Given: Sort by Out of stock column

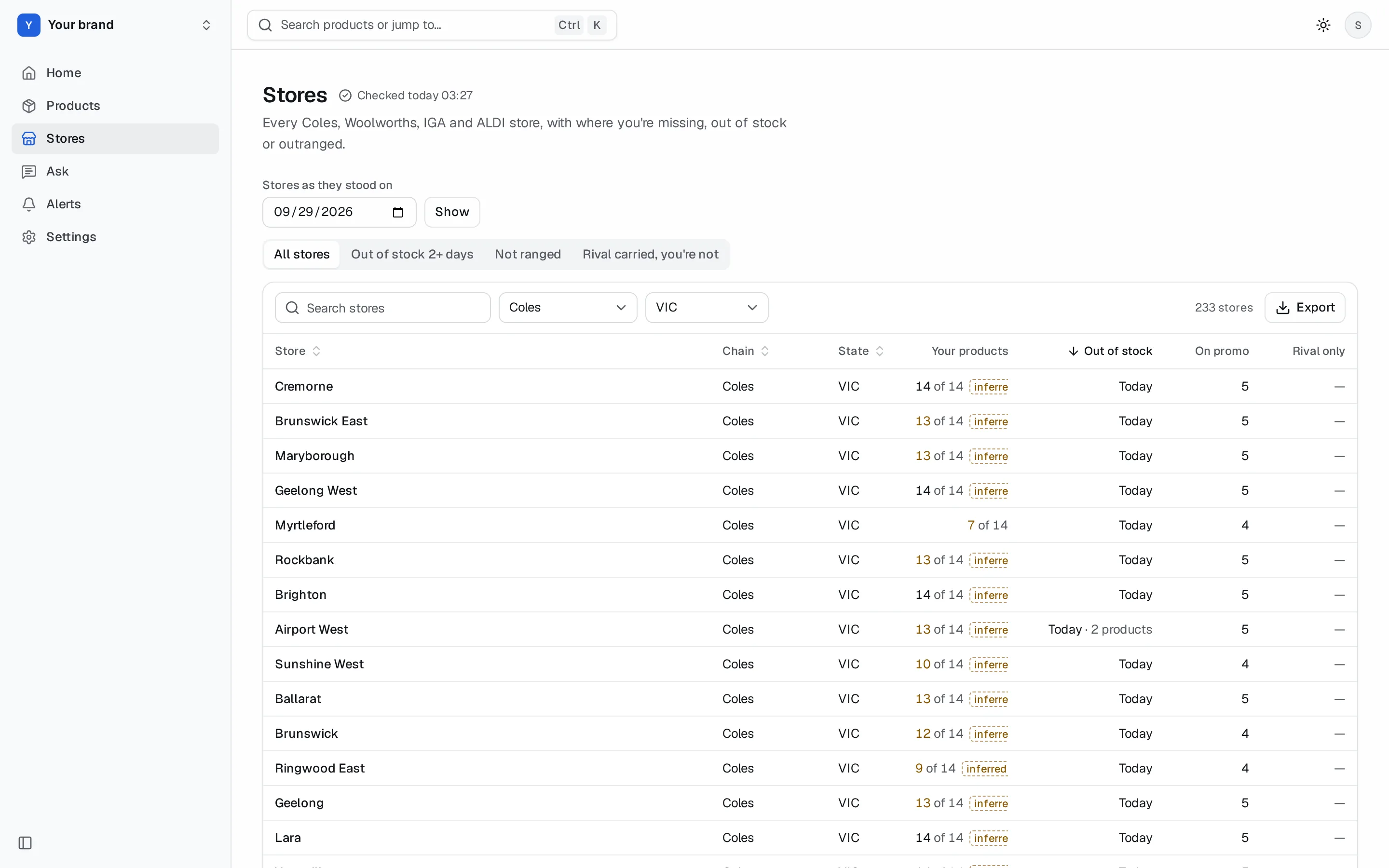Looking at the screenshot, I should coord(1110,351).
